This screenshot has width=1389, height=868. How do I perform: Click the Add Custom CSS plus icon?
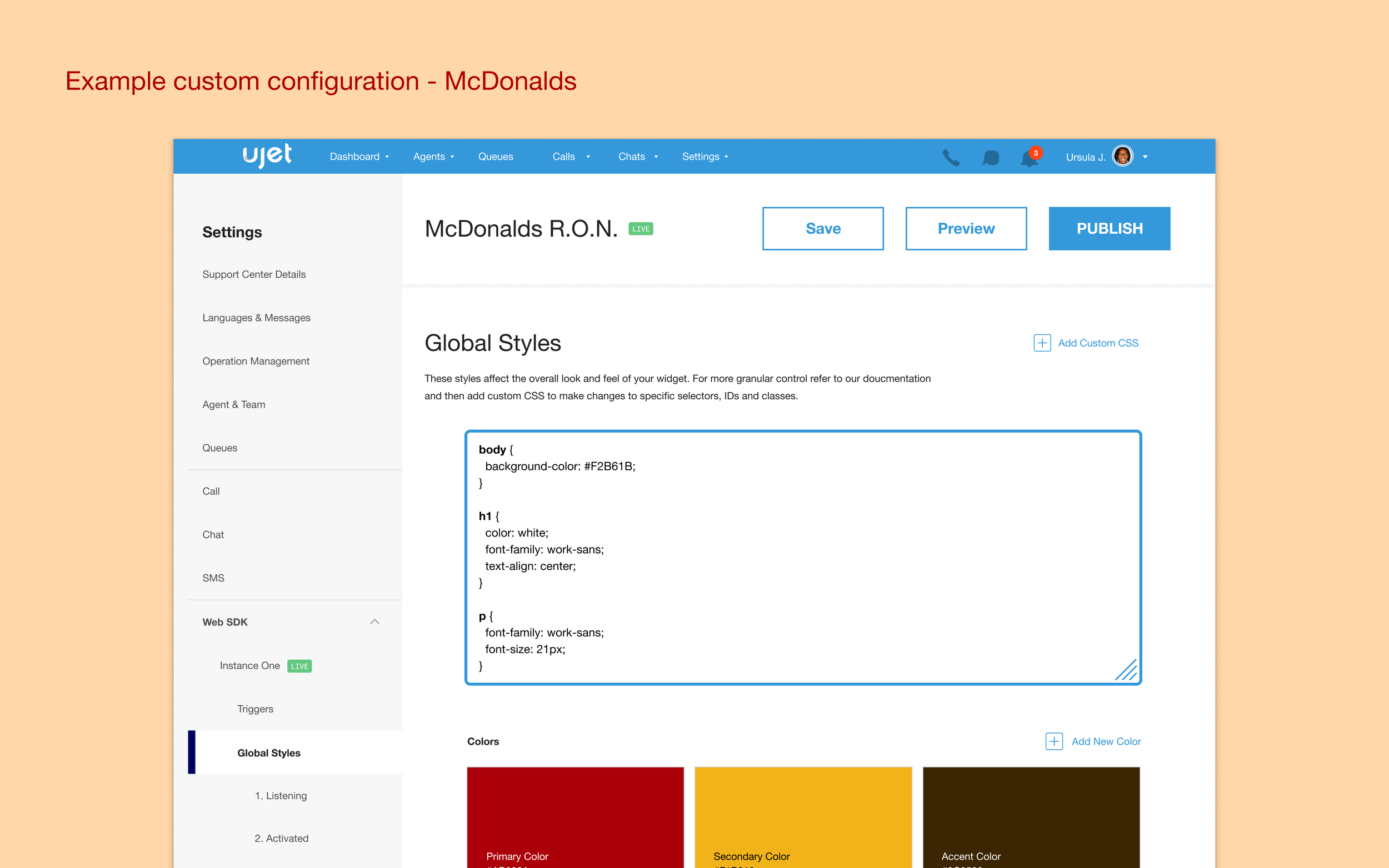pyautogui.click(x=1042, y=343)
